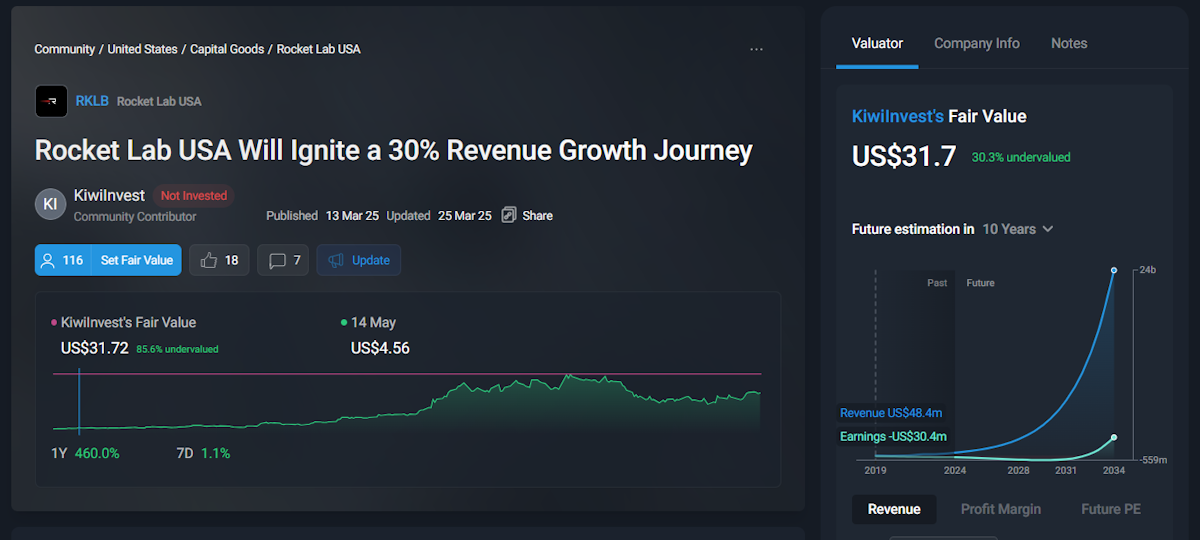Select the Revenue chart toggle
Viewport: 1200px width, 540px height.
894,509
